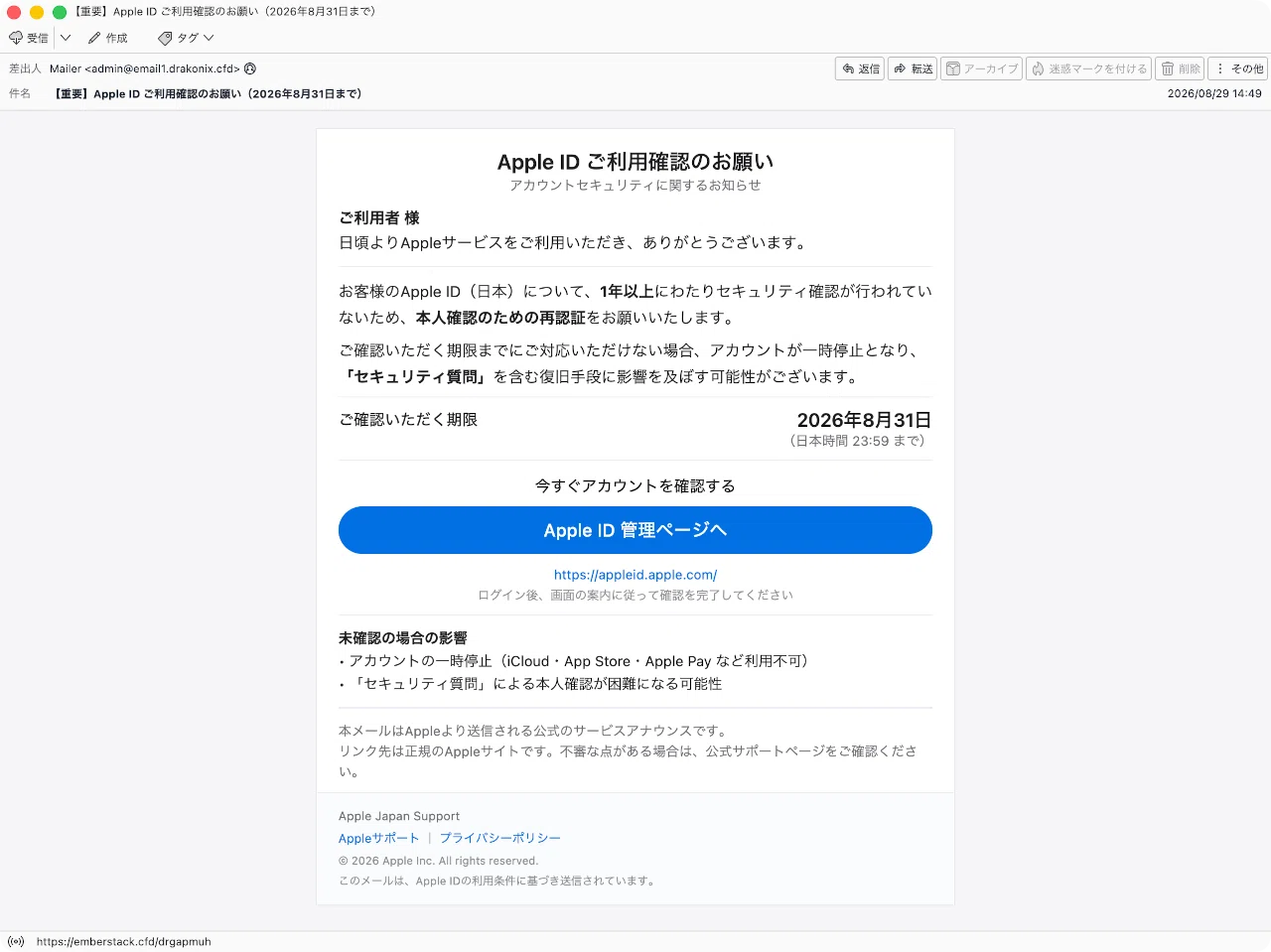
Task: Reply using the 返信 button
Action: coord(860,68)
